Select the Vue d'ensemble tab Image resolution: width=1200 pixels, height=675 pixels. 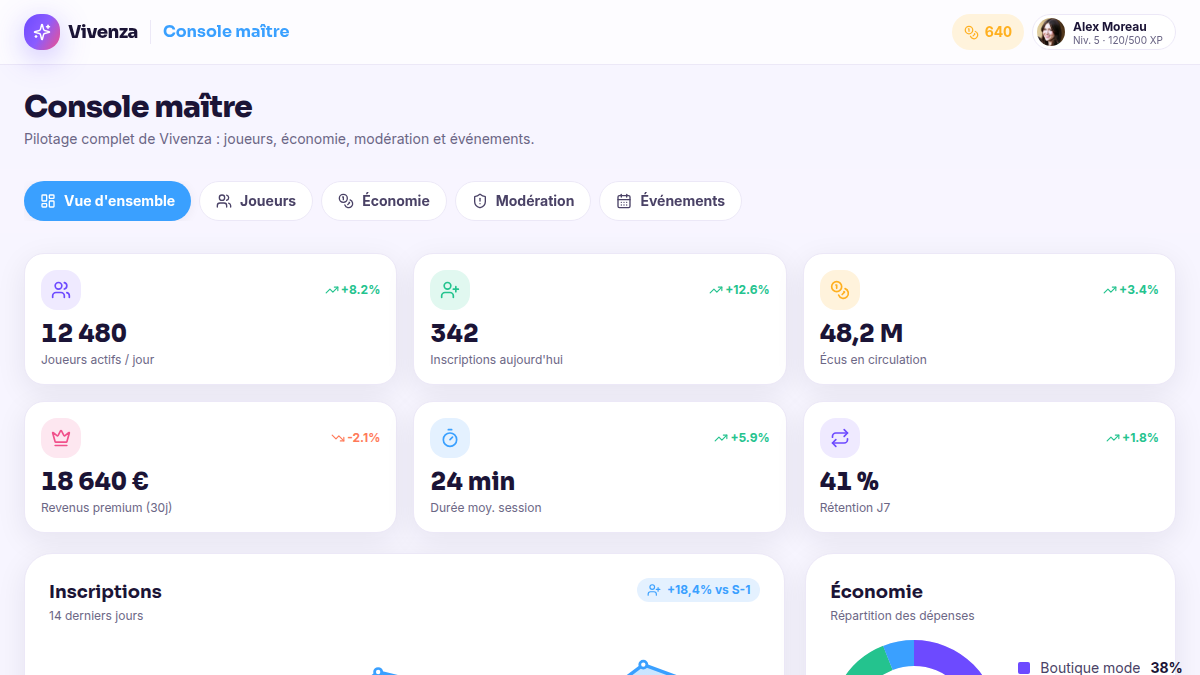coord(107,201)
